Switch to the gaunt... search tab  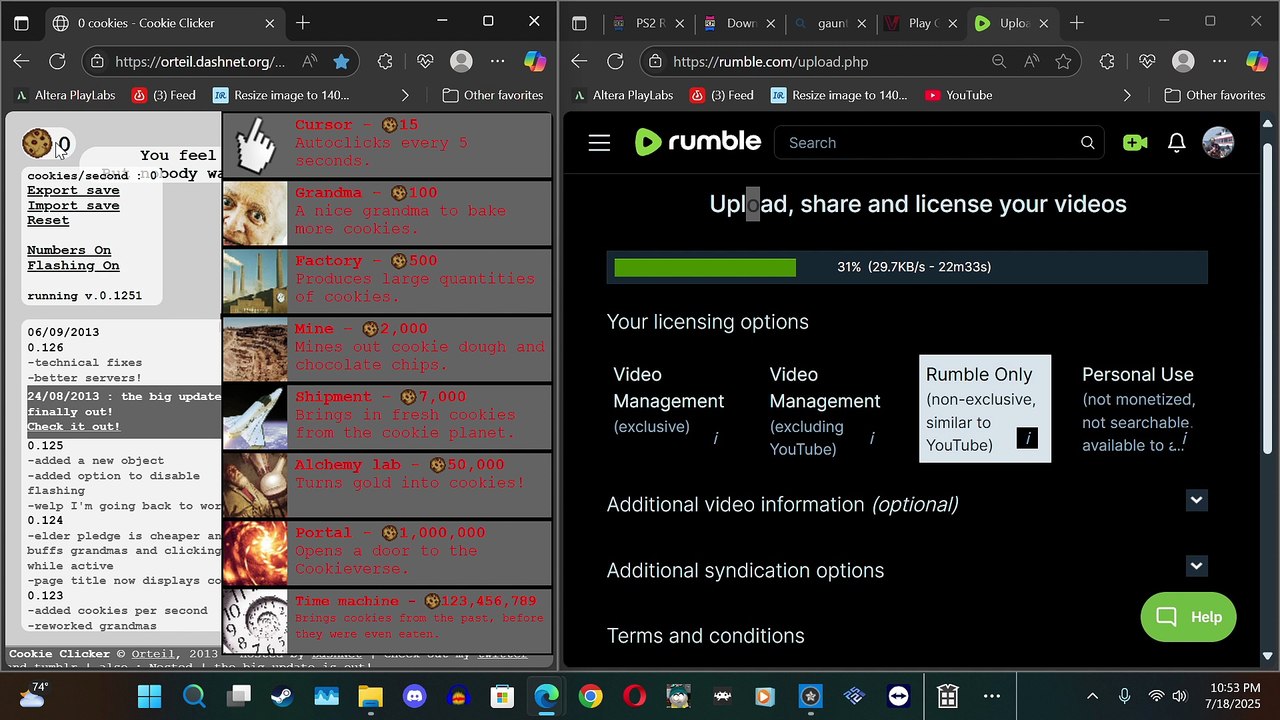(830, 23)
